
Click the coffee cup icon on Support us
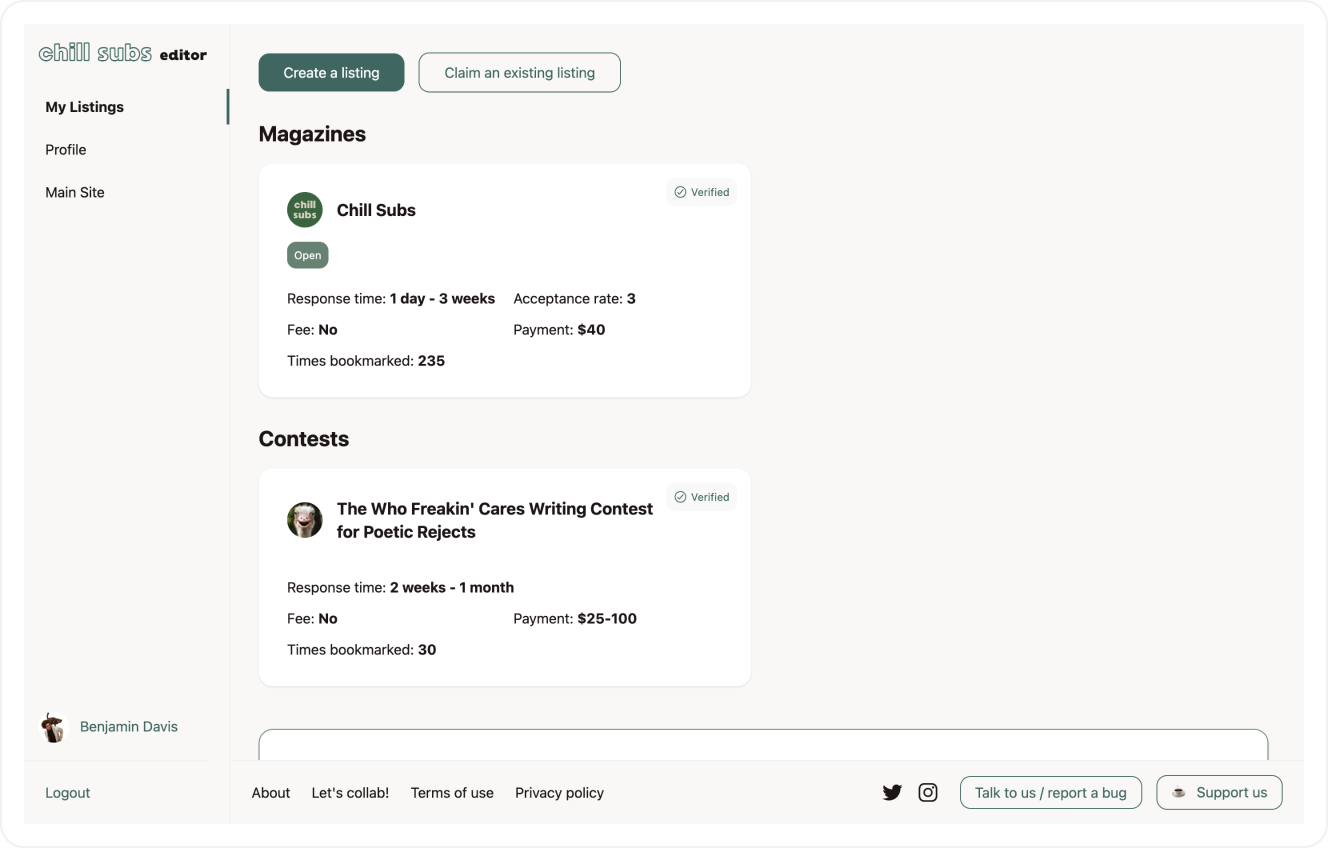click(x=1179, y=793)
